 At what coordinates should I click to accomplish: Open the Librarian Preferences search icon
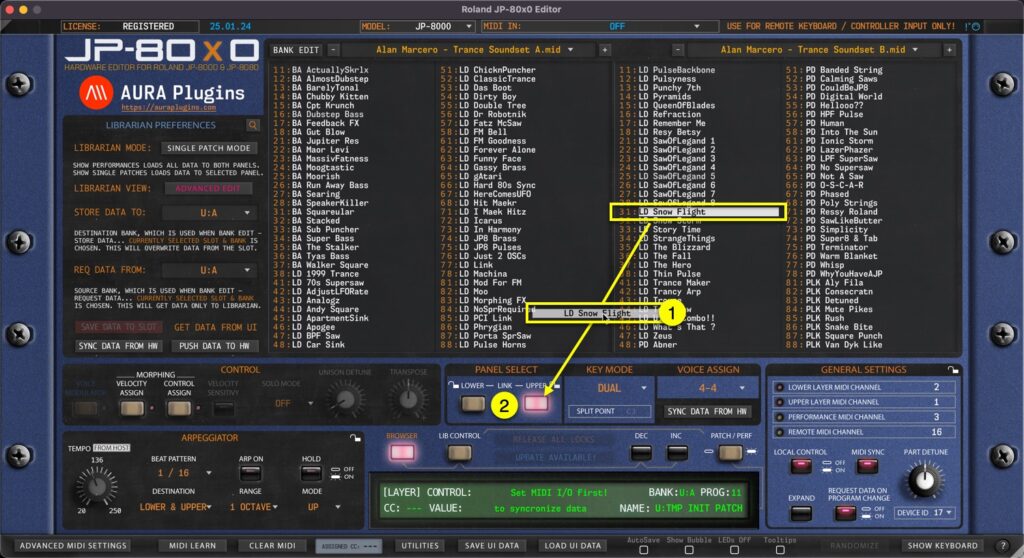pyautogui.click(x=253, y=125)
